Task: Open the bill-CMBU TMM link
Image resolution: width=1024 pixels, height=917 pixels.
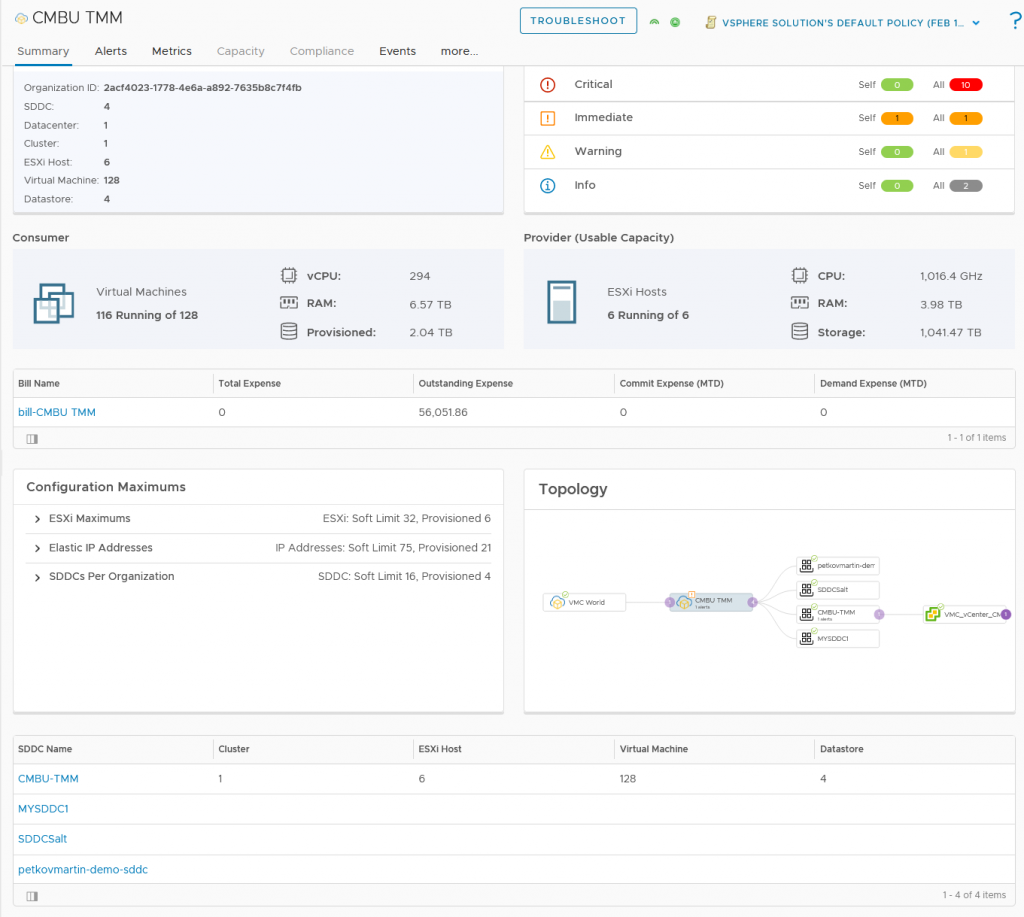Action: pos(57,412)
